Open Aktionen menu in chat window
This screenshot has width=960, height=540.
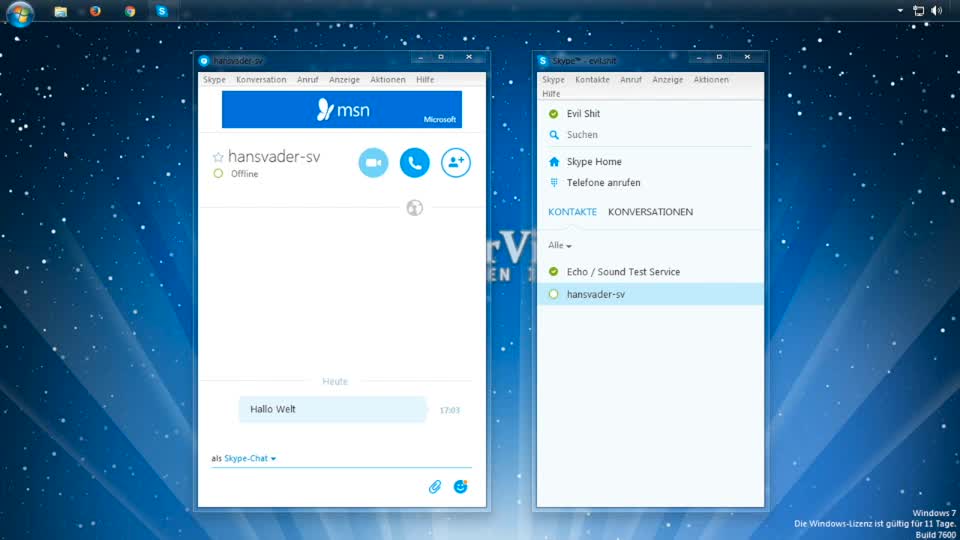point(388,80)
